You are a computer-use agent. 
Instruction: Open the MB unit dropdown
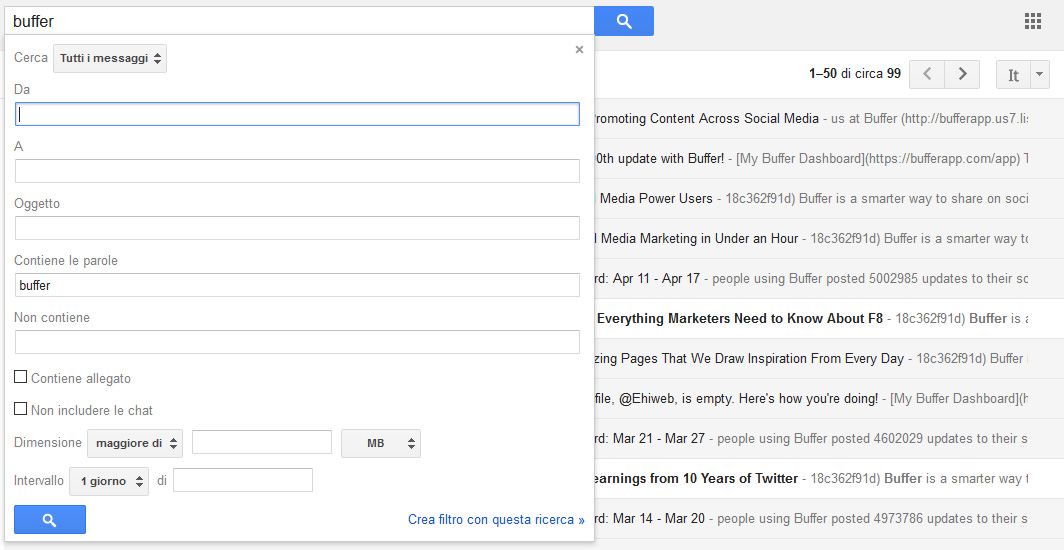(x=381, y=444)
